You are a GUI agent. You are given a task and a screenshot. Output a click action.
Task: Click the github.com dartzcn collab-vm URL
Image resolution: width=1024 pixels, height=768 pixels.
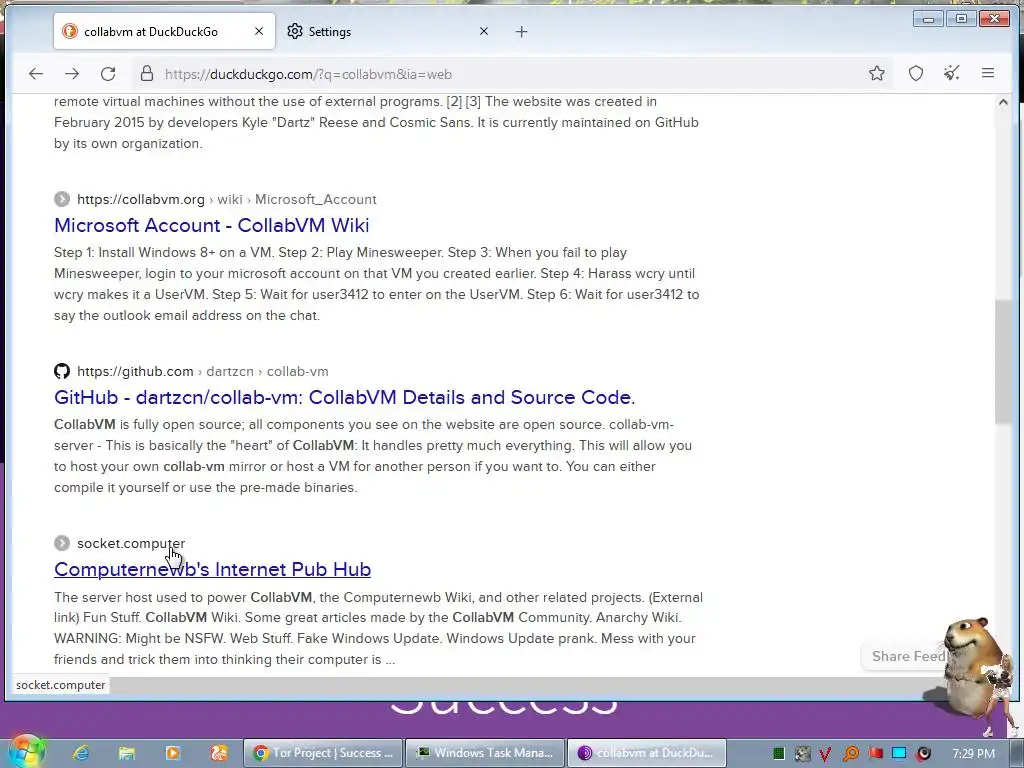click(202, 372)
